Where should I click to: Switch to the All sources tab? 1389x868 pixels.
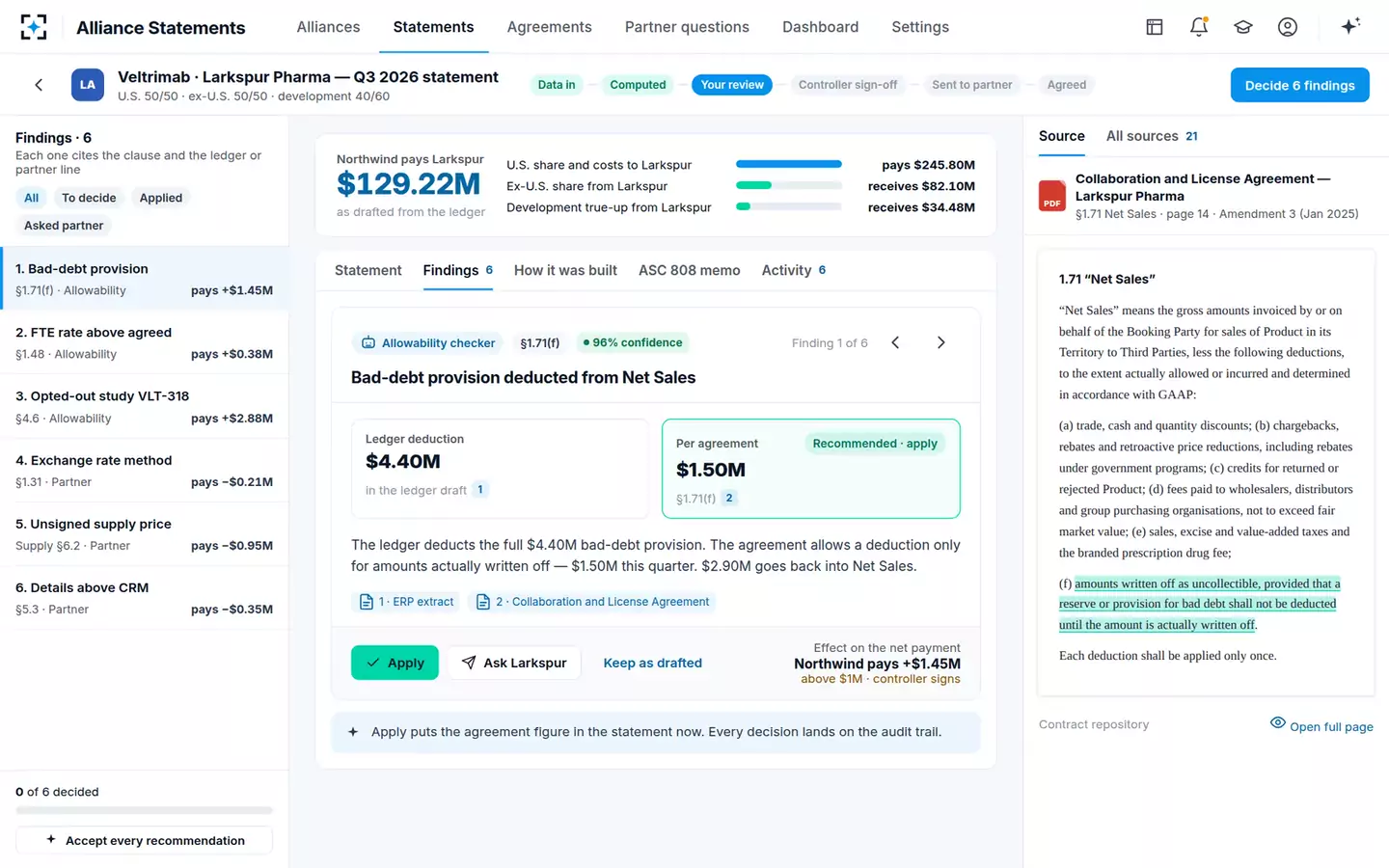pos(1152,136)
